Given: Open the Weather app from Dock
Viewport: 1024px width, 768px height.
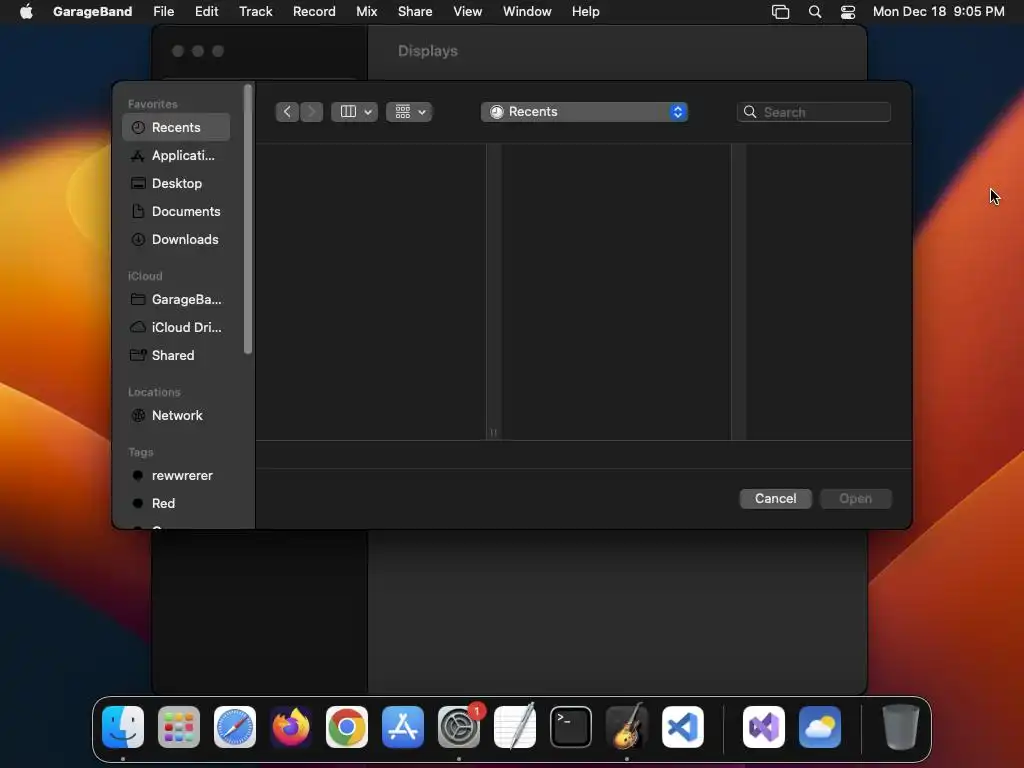Looking at the screenshot, I should pos(820,727).
